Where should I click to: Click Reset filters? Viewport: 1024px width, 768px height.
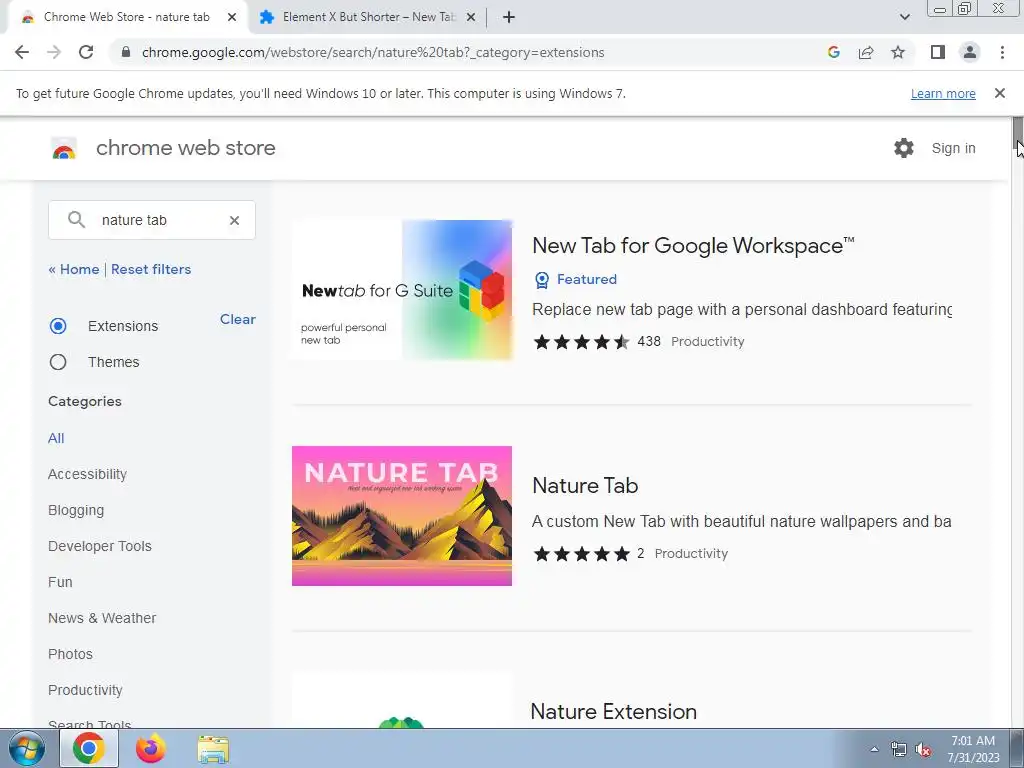(x=151, y=269)
